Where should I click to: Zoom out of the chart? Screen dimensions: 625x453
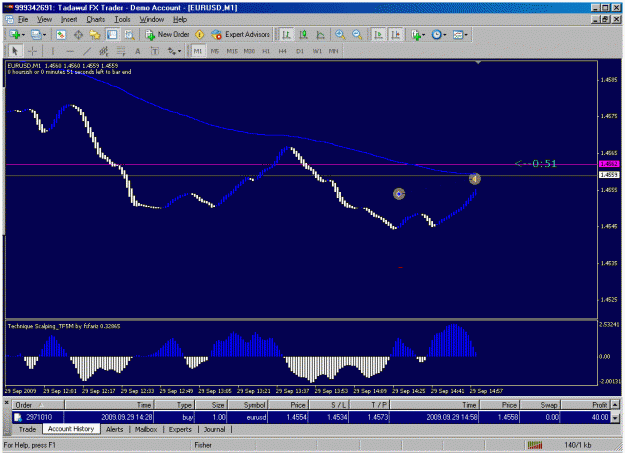(x=357, y=35)
